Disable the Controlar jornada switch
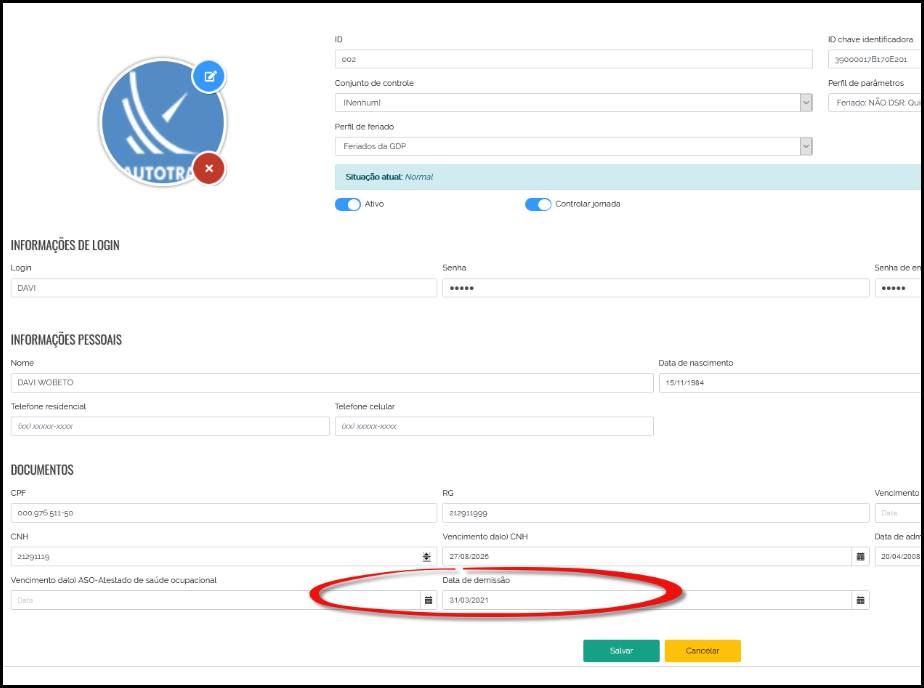 538,204
